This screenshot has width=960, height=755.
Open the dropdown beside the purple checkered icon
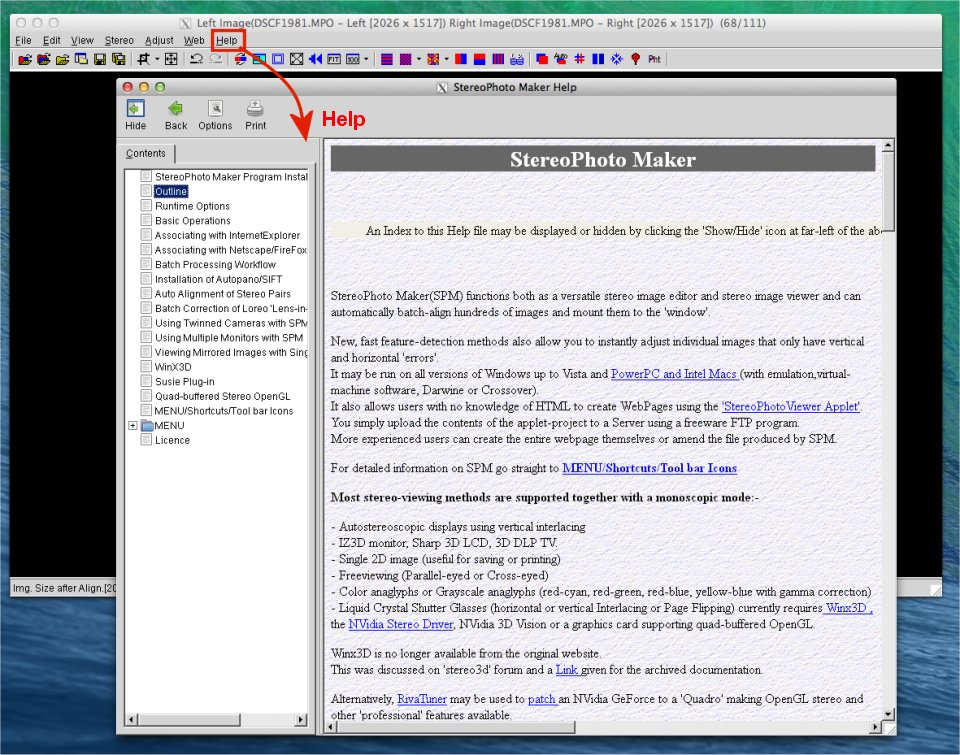419,59
